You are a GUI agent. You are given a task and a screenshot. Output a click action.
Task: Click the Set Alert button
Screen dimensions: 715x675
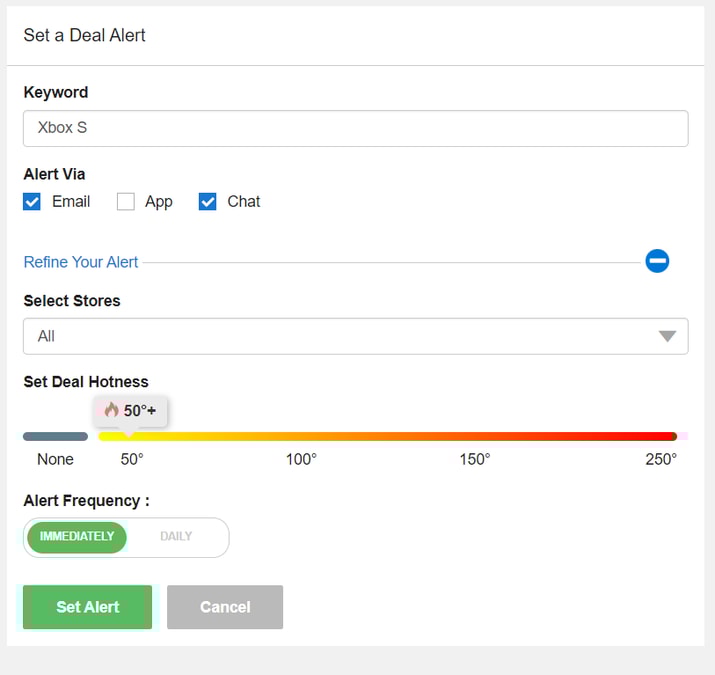click(x=88, y=607)
